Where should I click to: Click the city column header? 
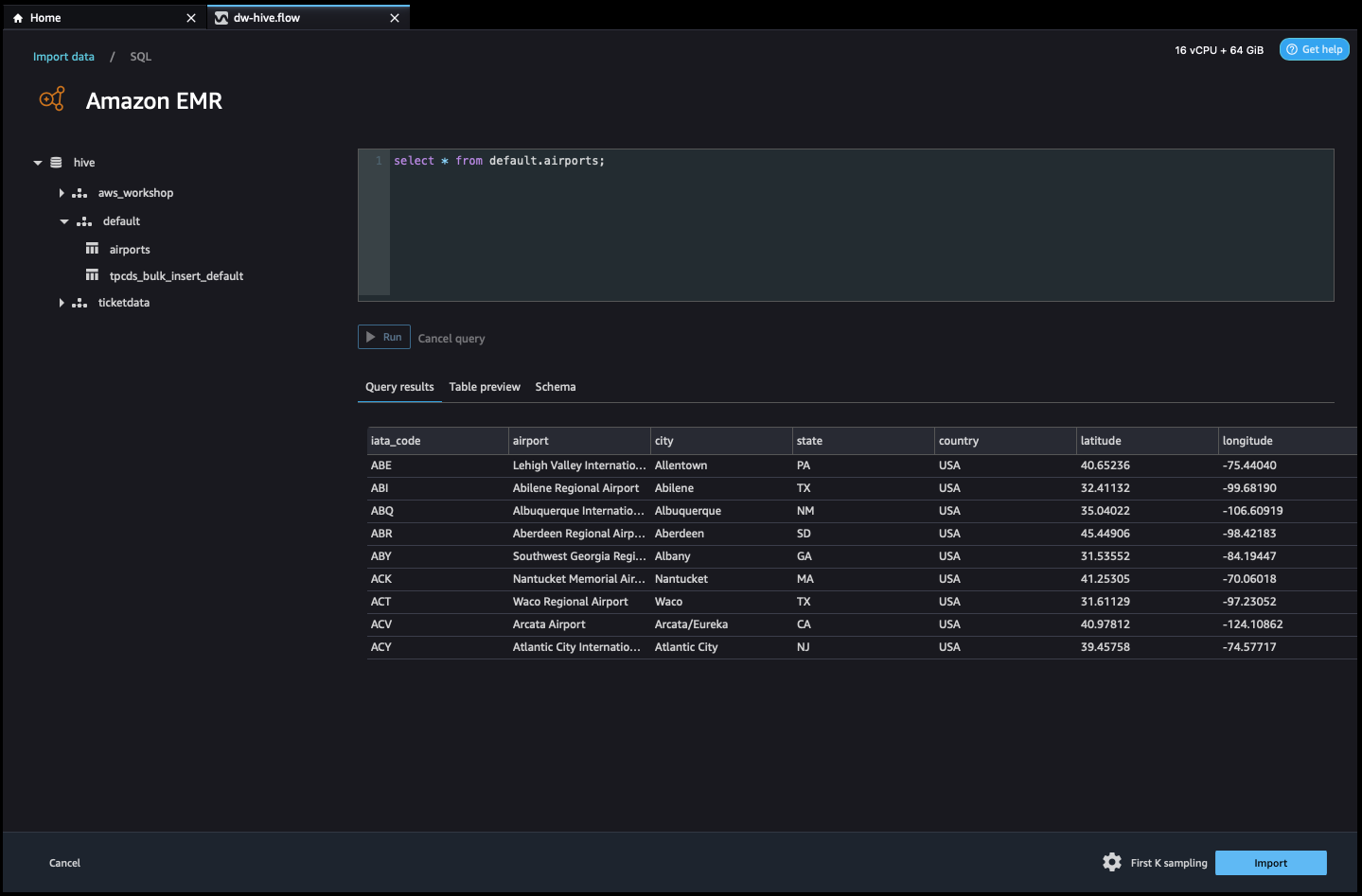click(722, 441)
